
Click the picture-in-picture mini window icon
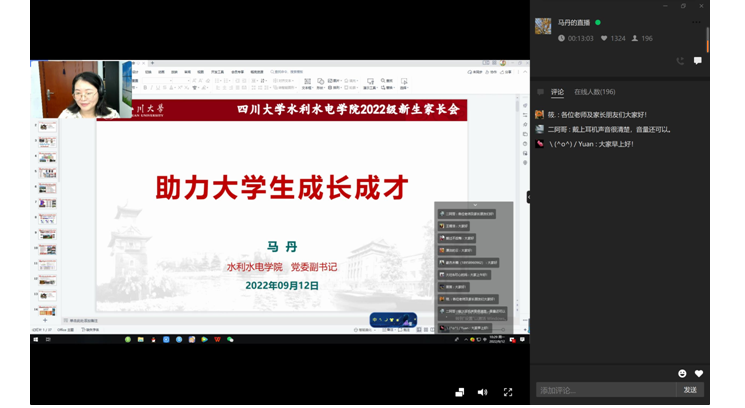tap(459, 392)
